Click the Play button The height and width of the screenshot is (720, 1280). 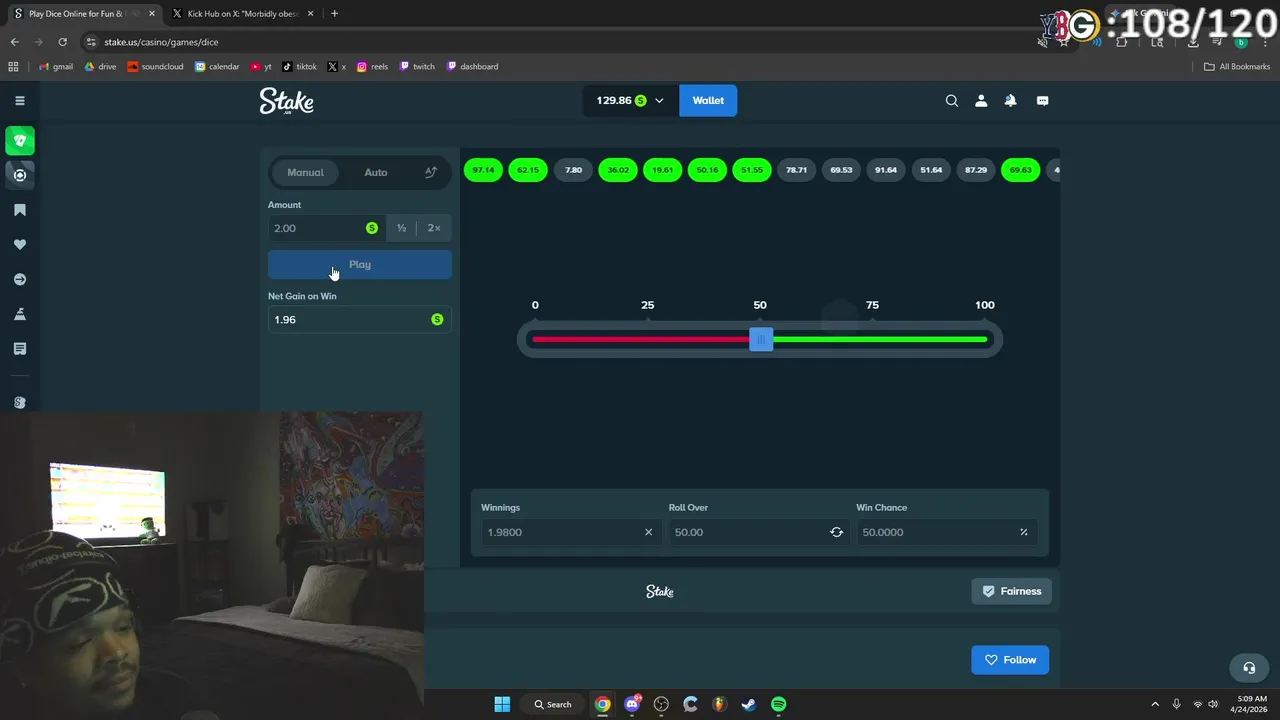click(x=360, y=265)
